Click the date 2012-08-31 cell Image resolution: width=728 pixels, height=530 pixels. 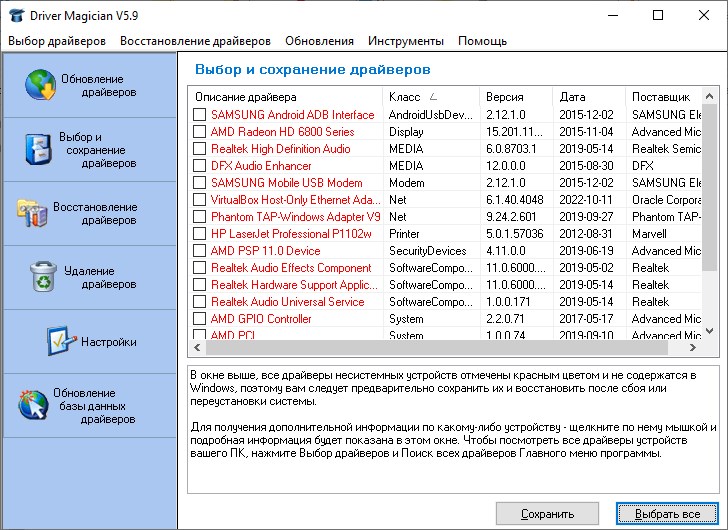tap(586, 233)
